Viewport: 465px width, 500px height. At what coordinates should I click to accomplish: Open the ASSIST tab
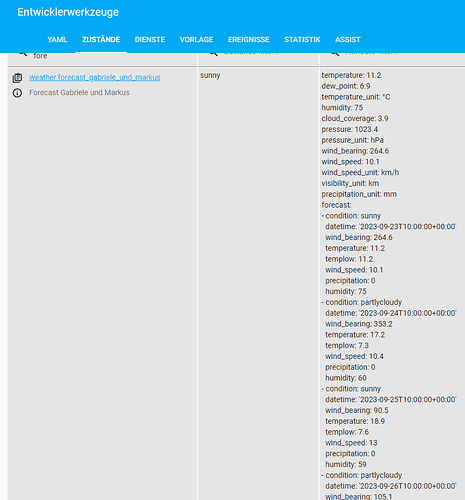[x=348, y=40]
